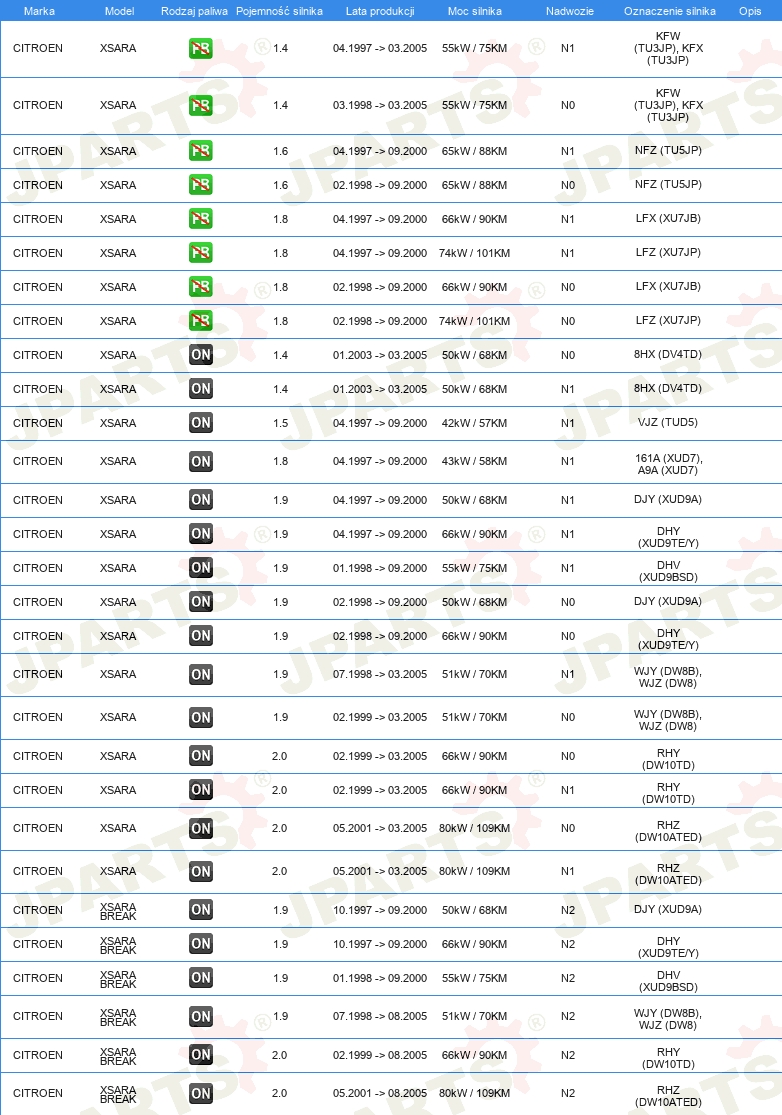Click the 'Model' column header
Screen dimensions: 782x1115
coord(119,11)
